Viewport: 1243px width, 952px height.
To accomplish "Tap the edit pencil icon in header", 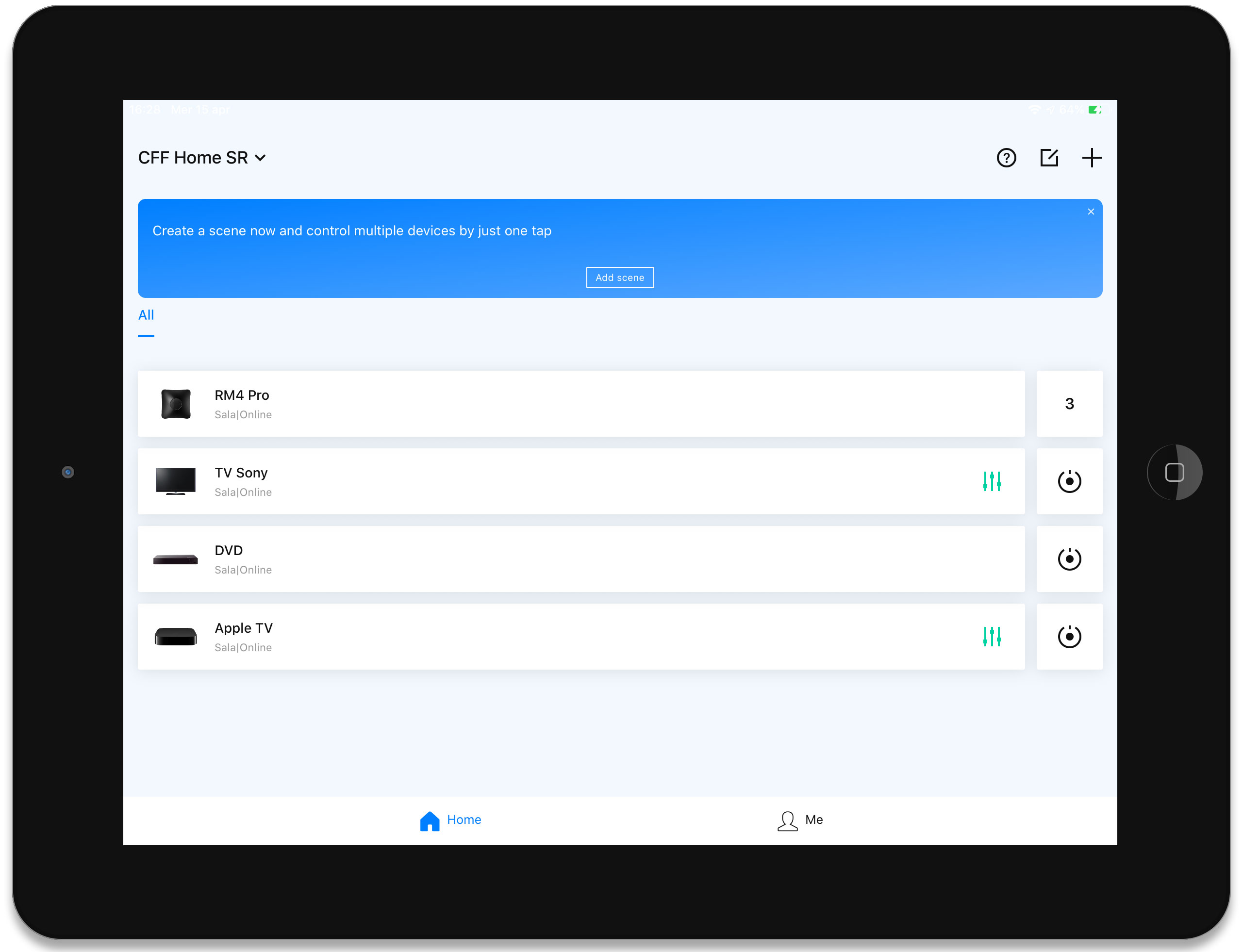I will (1049, 158).
